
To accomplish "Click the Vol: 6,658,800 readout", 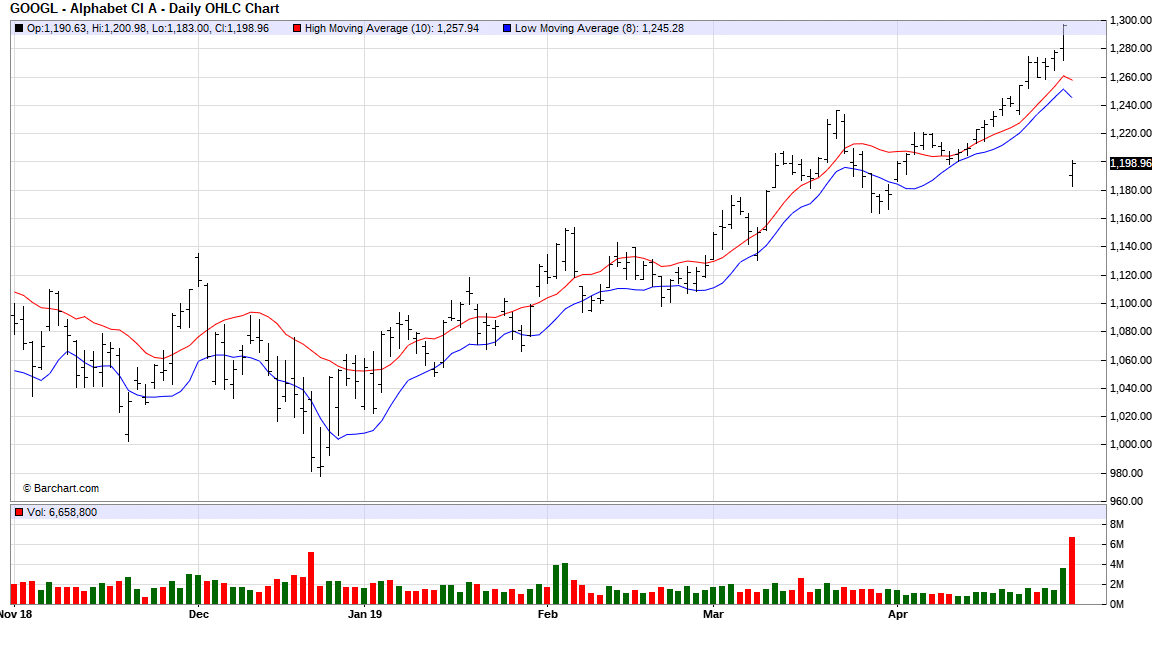I will coord(62,512).
